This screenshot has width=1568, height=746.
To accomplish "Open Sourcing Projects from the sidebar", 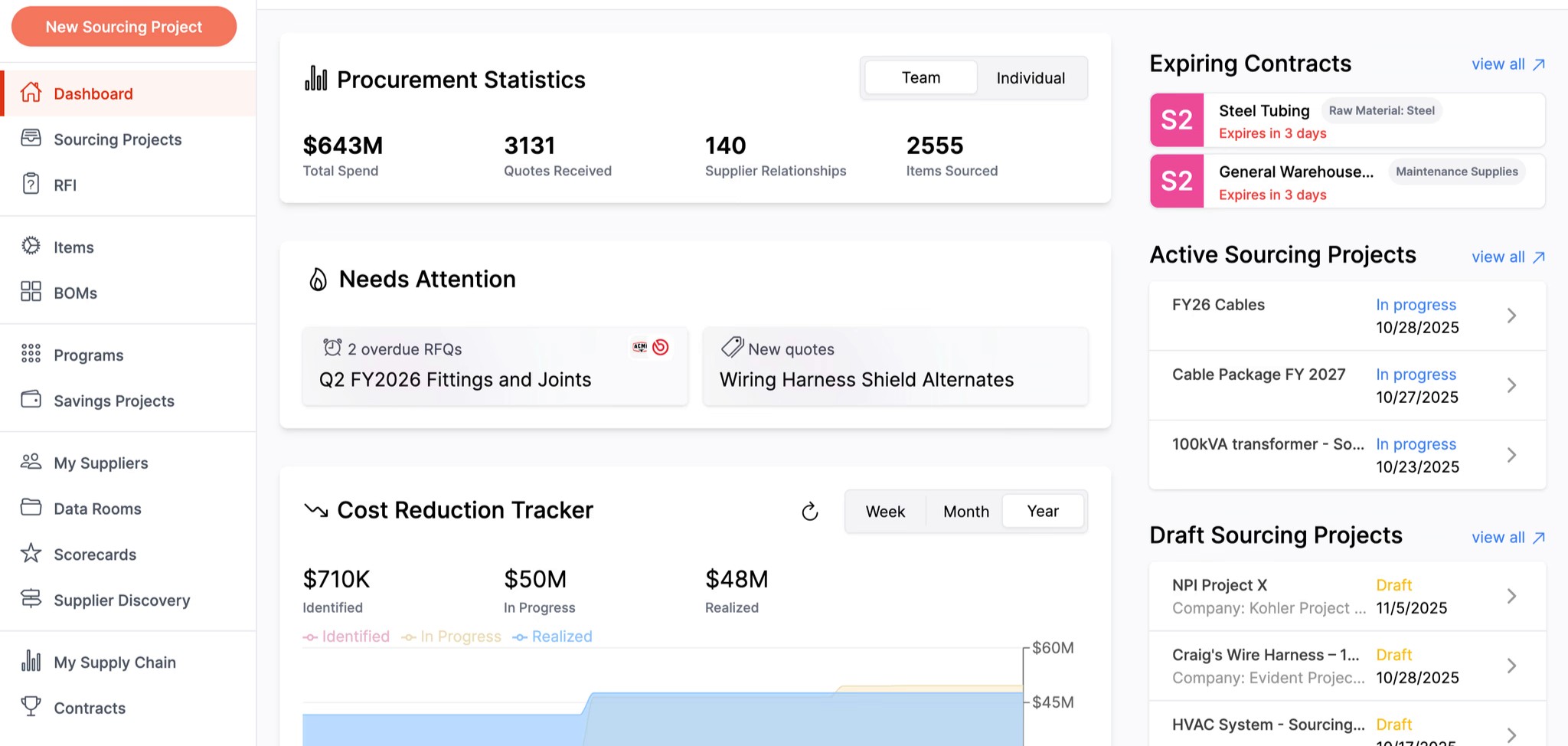I will pyautogui.click(x=129, y=139).
